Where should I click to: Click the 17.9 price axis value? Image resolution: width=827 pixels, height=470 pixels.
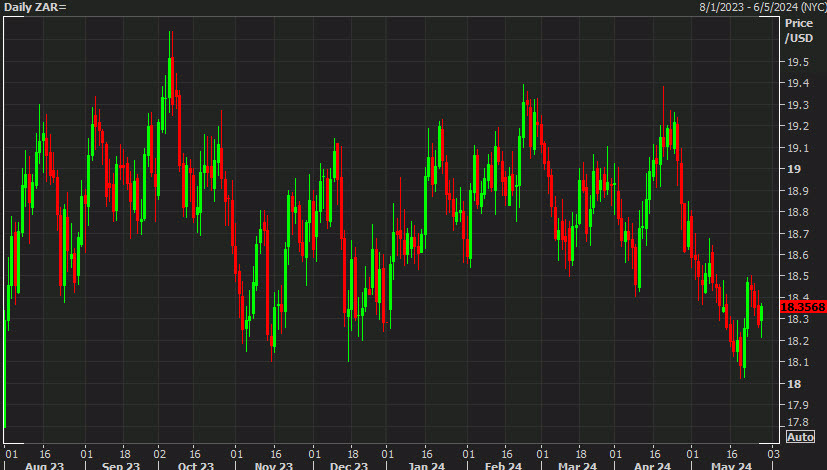coord(798,405)
